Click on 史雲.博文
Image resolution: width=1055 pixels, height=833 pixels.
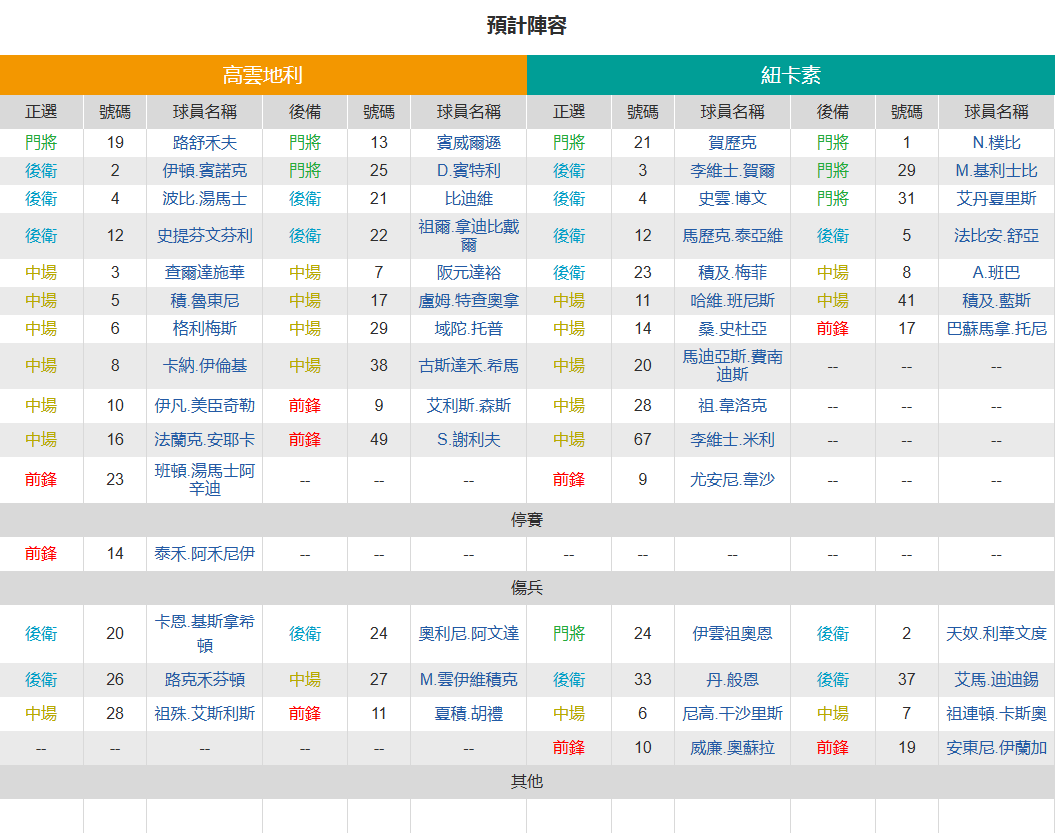pyautogui.click(x=733, y=199)
